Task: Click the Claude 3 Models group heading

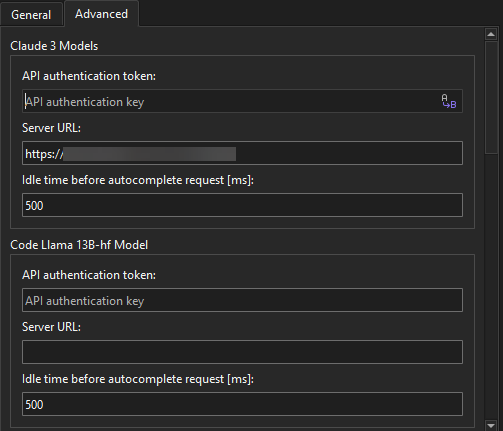Action: pos(54,46)
